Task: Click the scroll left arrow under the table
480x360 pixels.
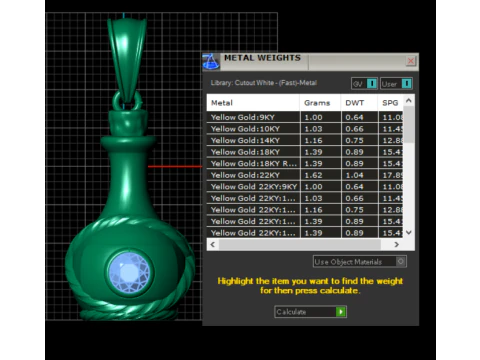Action: (x=213, y=244)
